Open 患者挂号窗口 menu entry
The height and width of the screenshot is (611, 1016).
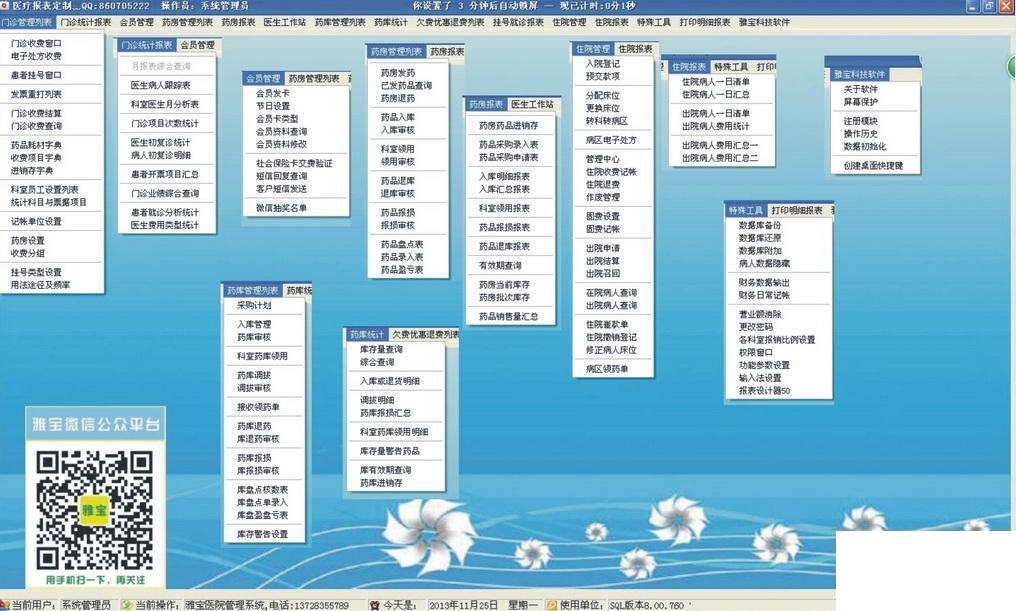tap(36, 75)
